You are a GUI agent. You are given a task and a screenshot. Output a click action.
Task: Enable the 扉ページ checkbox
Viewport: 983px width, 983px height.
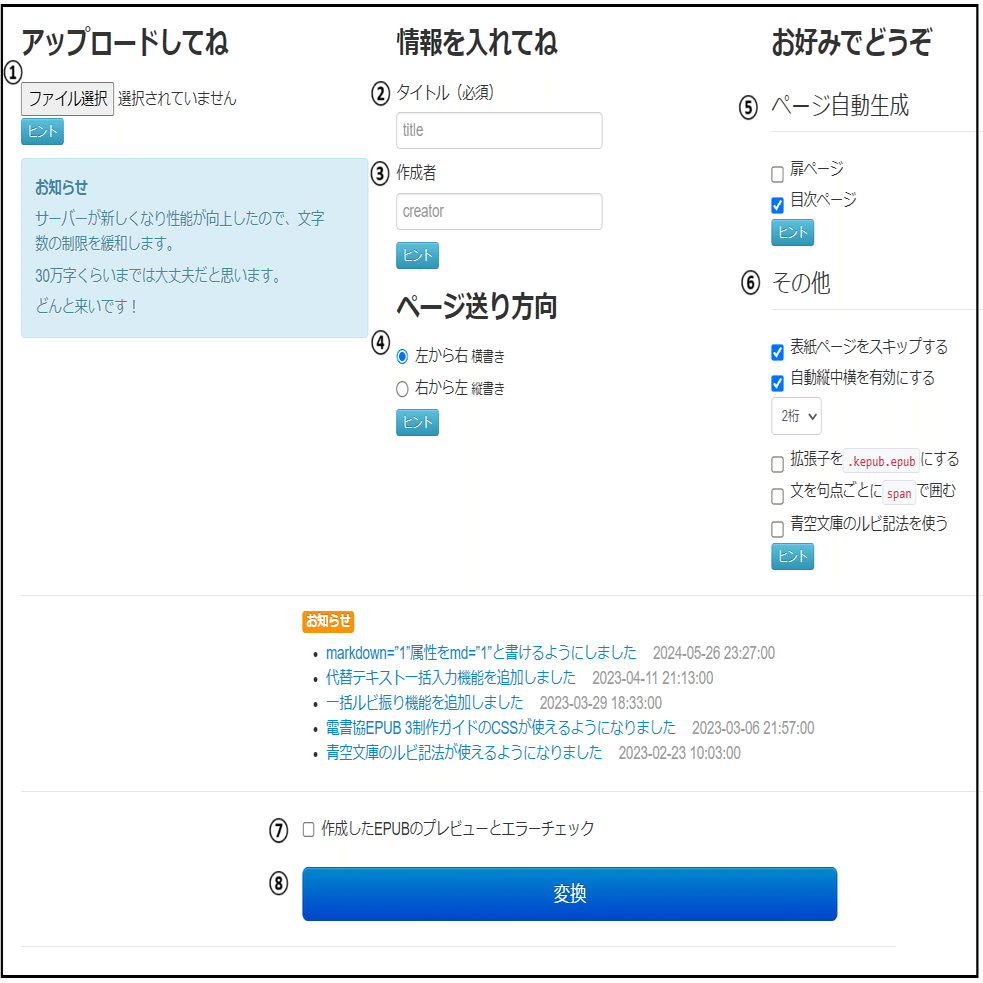(775, 172)
